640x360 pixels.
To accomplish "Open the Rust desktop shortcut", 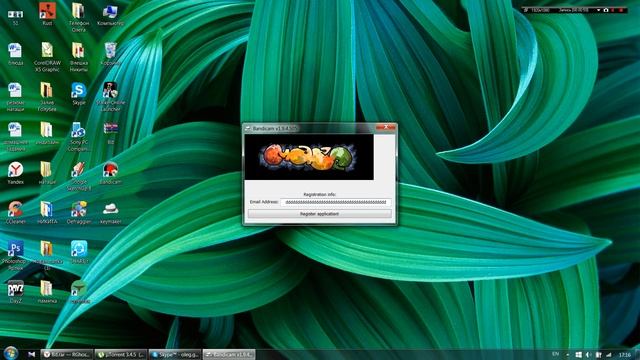I will pos(47,14).
